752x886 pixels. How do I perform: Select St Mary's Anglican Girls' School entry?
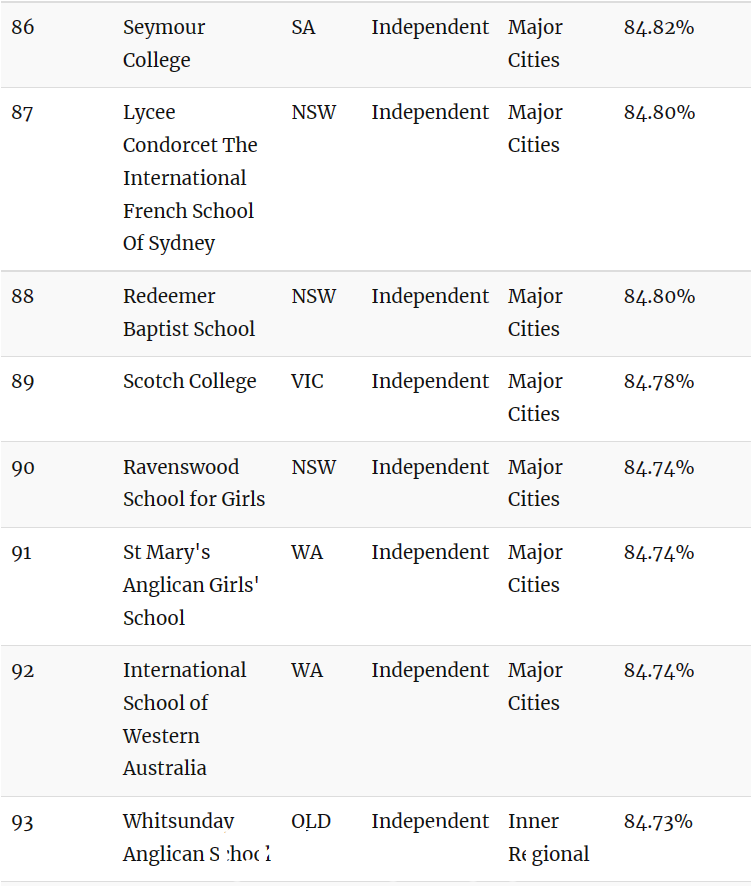coord(191,585)
